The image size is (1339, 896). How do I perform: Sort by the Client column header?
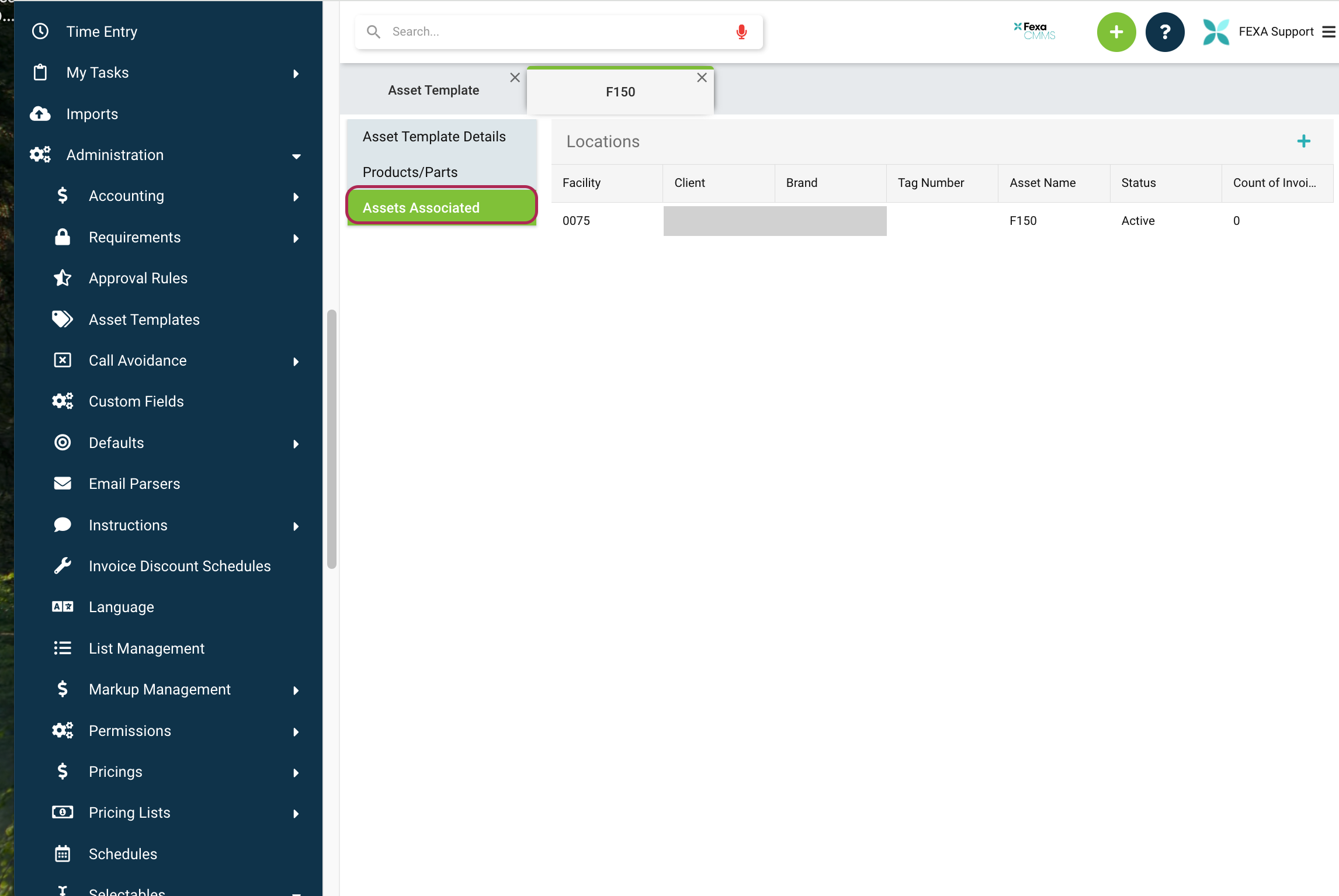click(x=719, y=183)
